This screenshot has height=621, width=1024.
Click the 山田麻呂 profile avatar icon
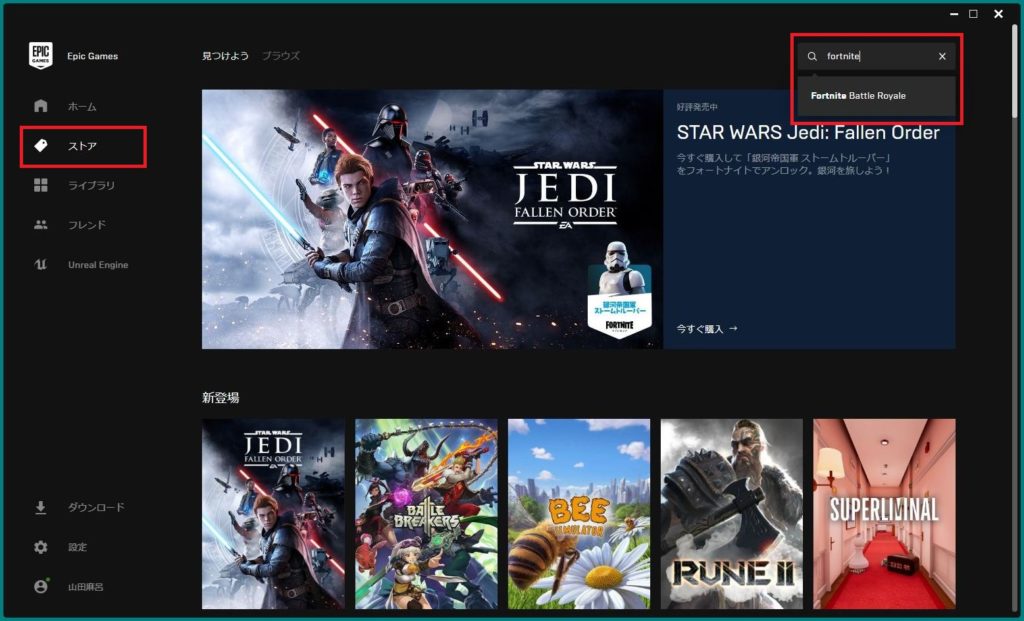(40, 586)
